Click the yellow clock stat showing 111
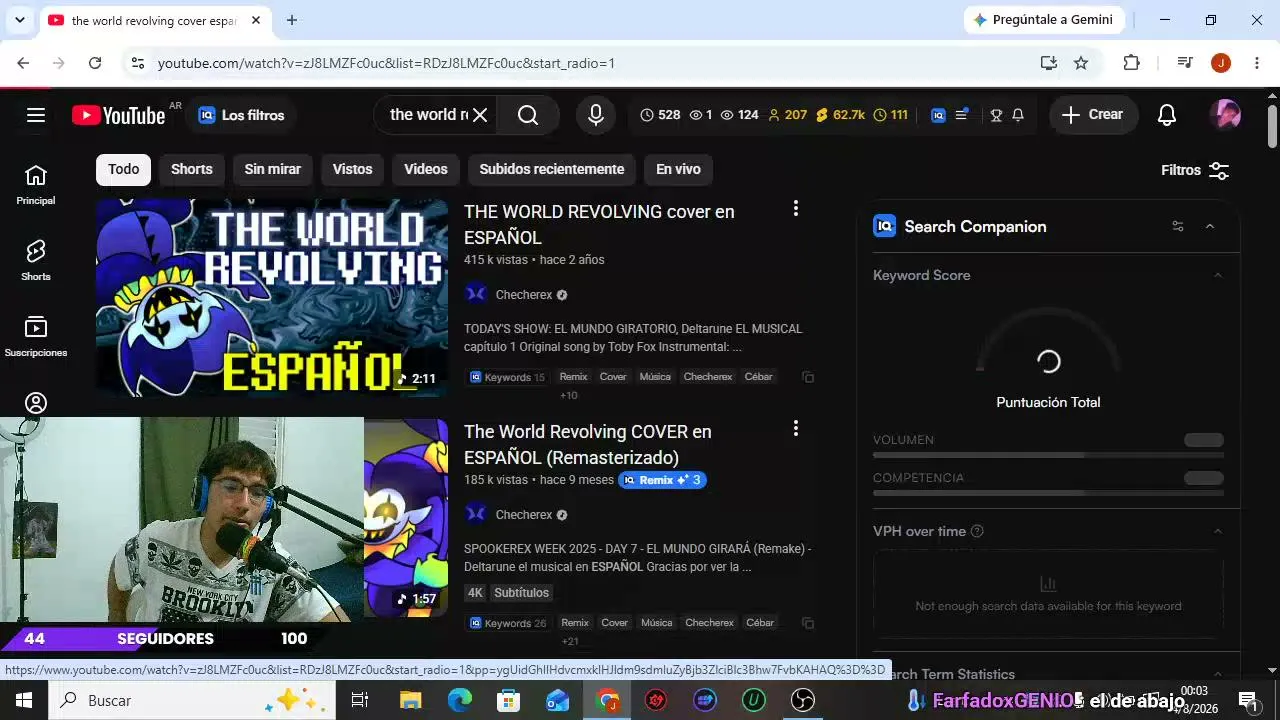The image size is (1280, 720). [890, 115]
